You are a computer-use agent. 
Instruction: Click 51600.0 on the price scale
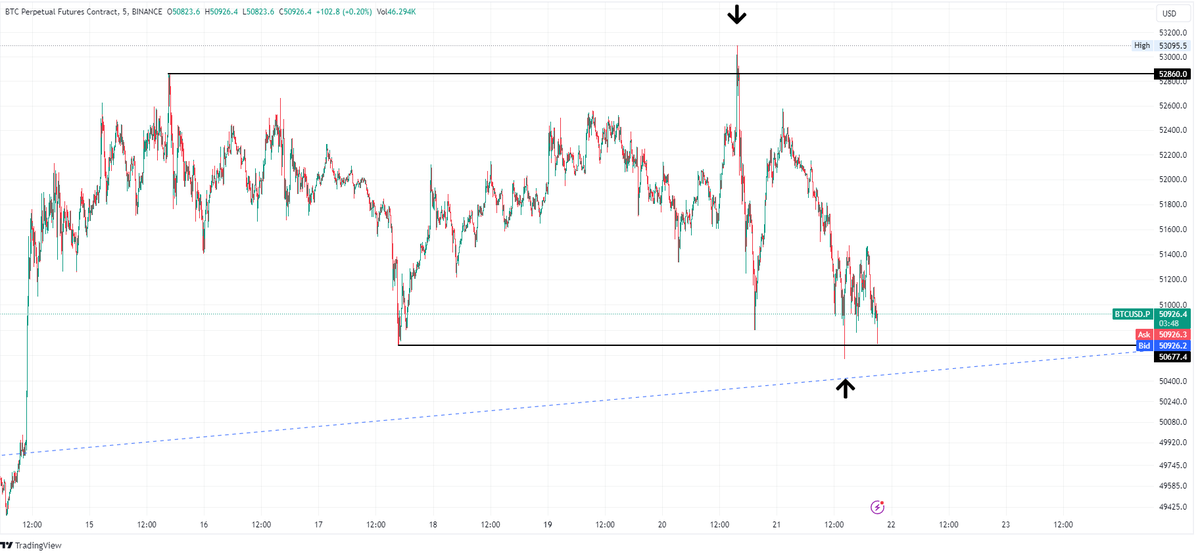1173,230
